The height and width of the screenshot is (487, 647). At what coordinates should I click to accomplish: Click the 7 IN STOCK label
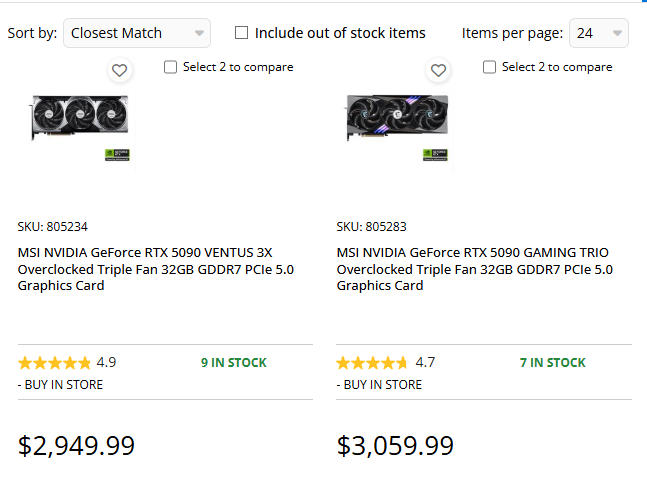coord(552,363)
